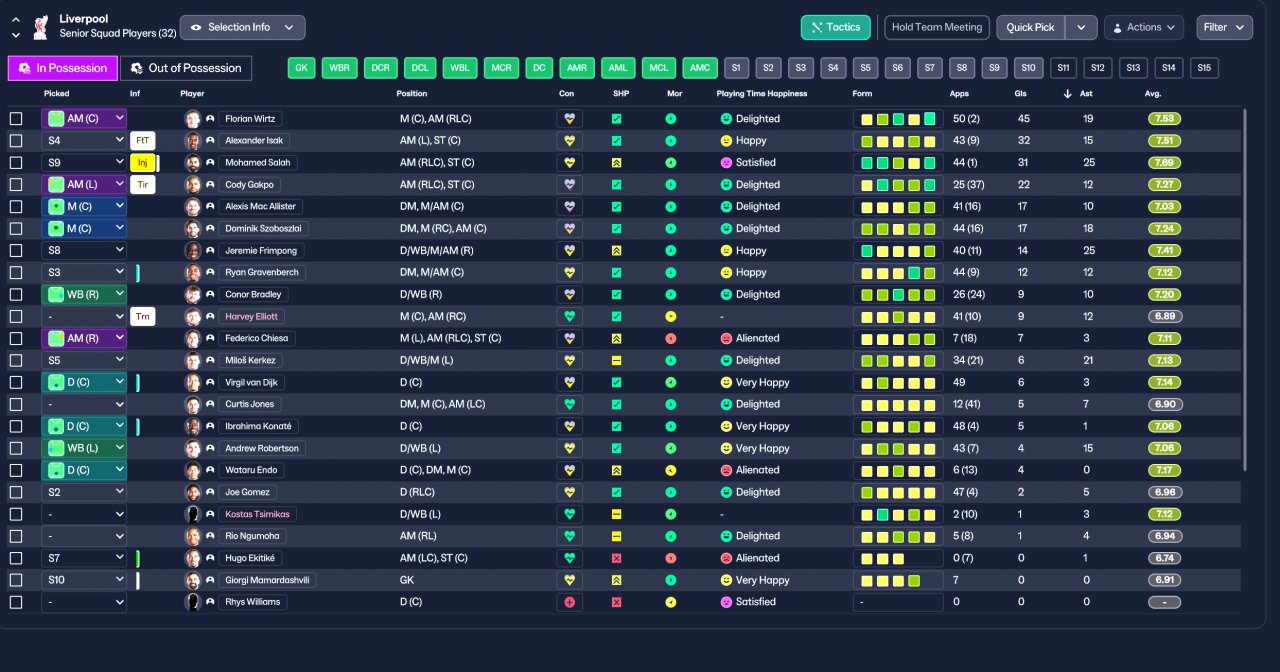1280x672 pixels.
Task: Tick the checkbox for Ryan Gravenberch
Action: click(x=16, y=272)
